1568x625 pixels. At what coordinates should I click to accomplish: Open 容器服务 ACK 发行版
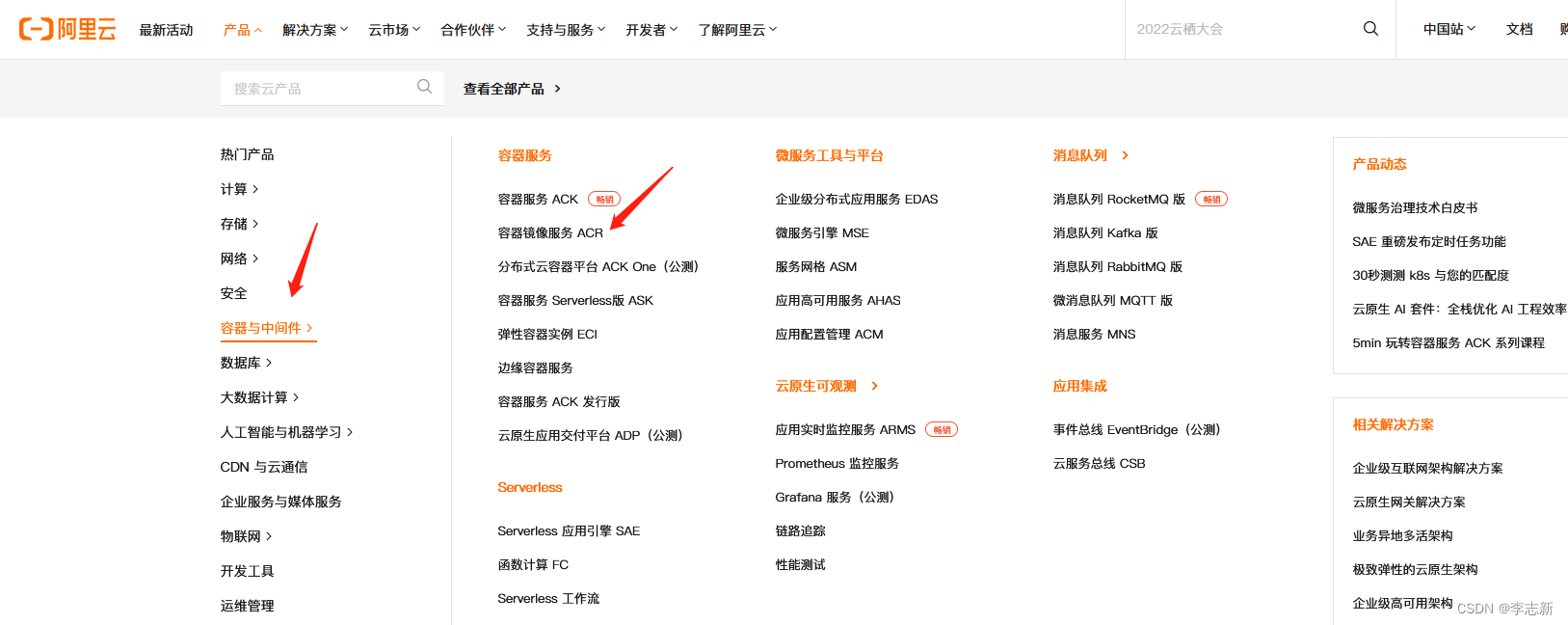tap(559, 402)
